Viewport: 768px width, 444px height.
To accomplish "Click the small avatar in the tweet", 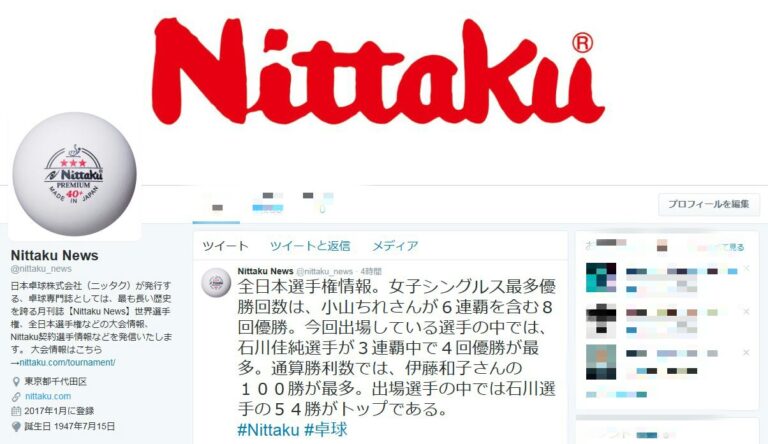I will pos(216,283).
